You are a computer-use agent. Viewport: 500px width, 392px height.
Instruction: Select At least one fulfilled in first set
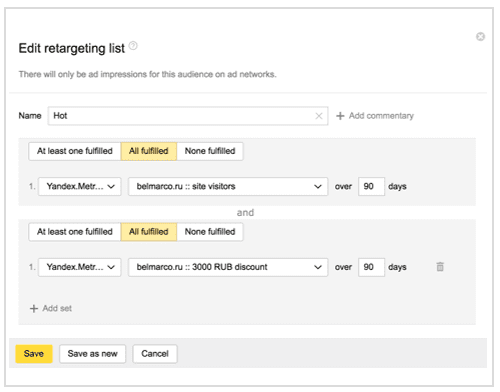tap(75, 151)
